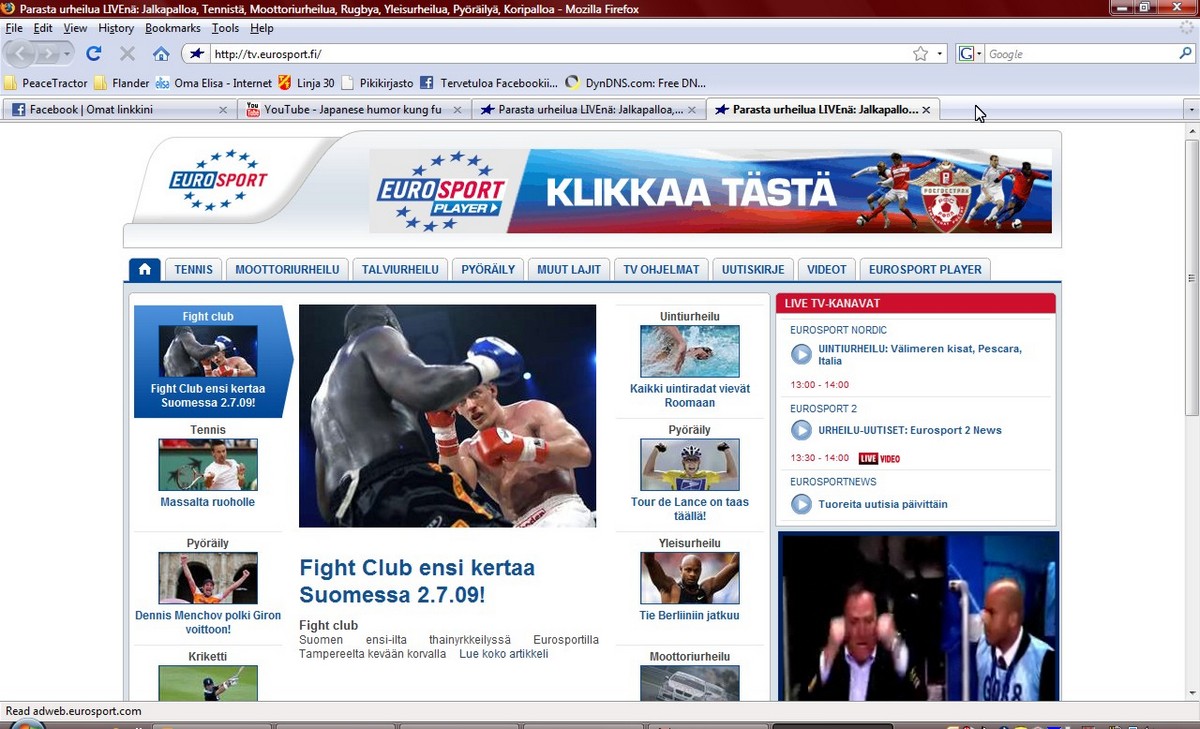Play the Eurosport Nordic live stream icon
This screenshot has height=729, width=1200.
[801, 354]
